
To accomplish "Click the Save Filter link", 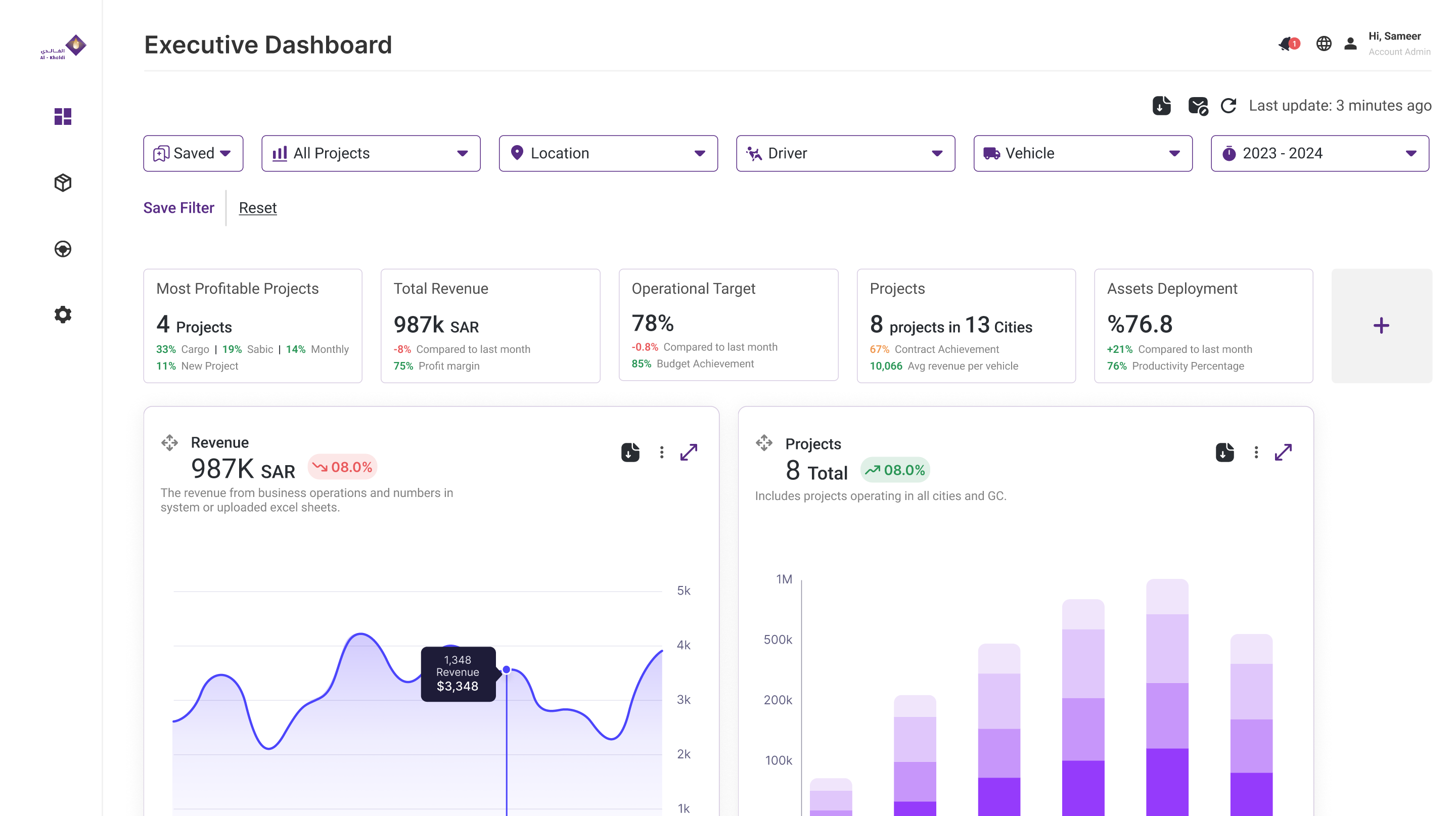I will [x=178, y=208].
